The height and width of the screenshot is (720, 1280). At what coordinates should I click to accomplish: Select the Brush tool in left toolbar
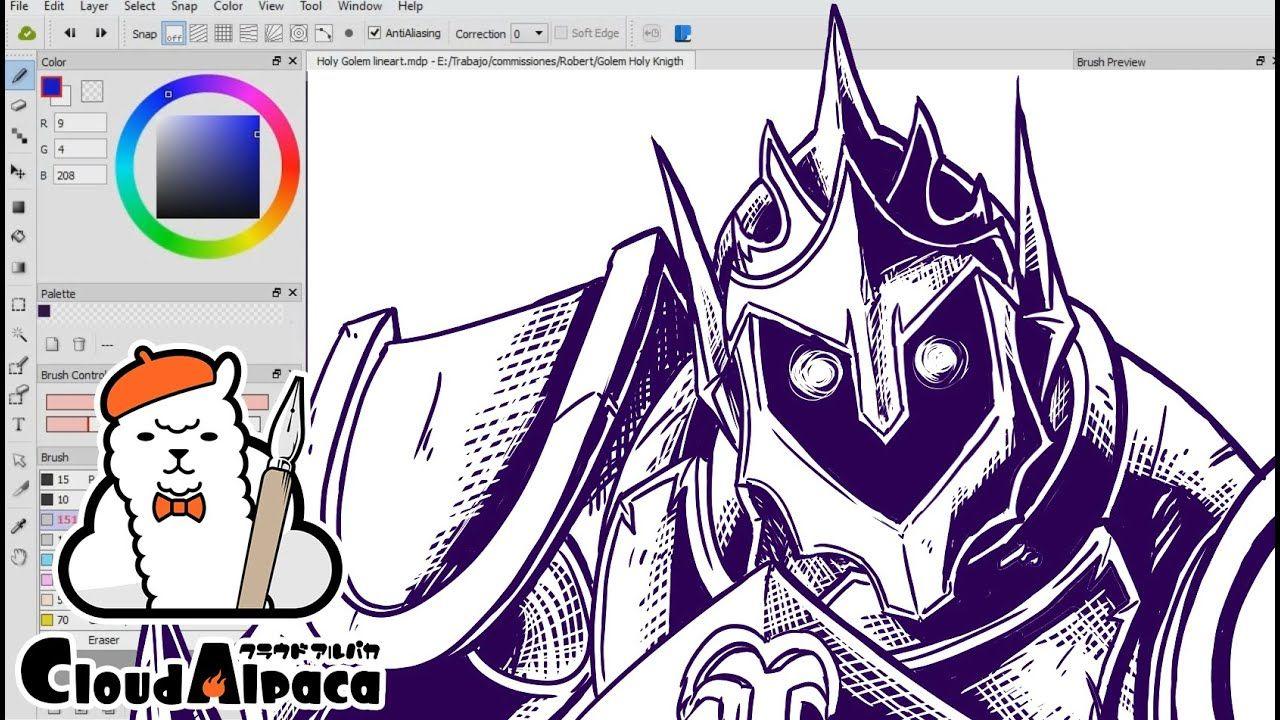point(18,76)
